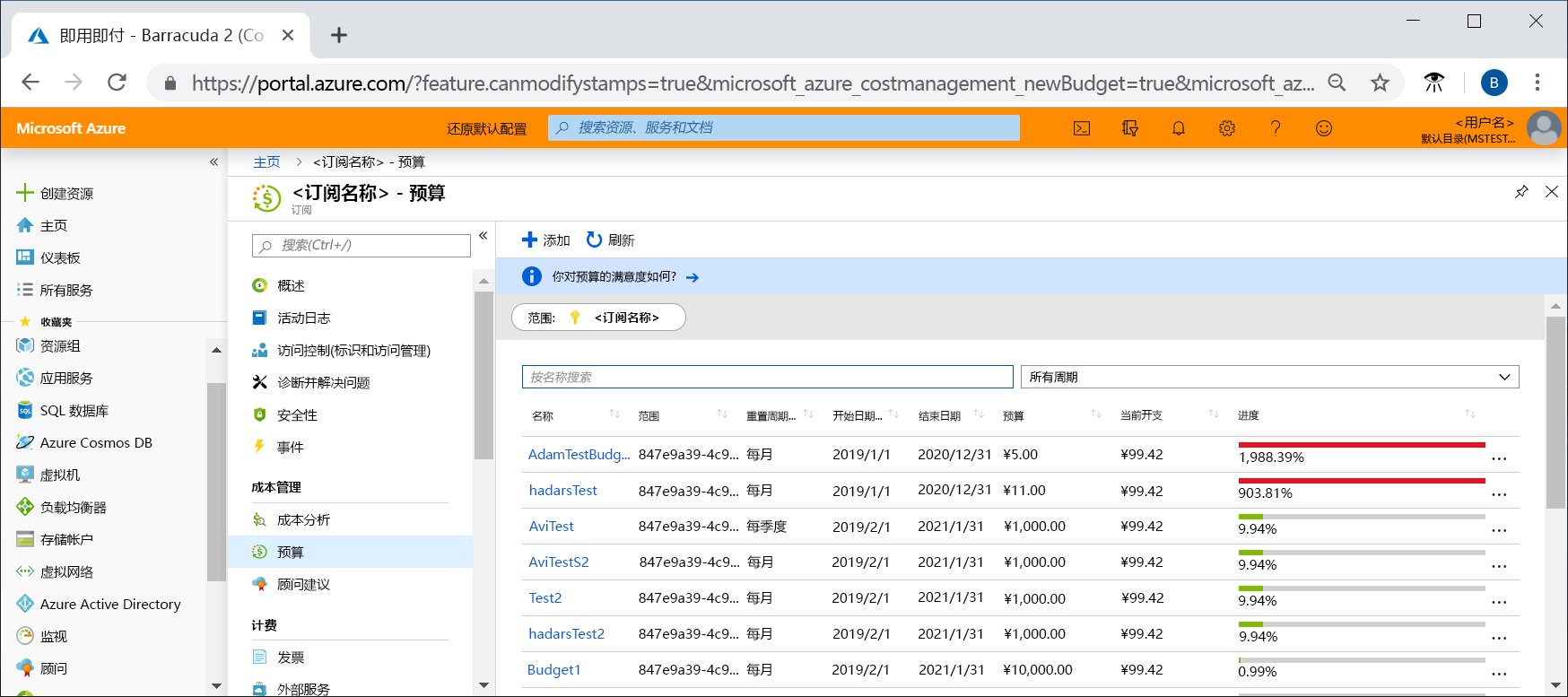Click the Add budget plus button
1568x697 pixels.
pyautogui.click(x=546, y=240)
